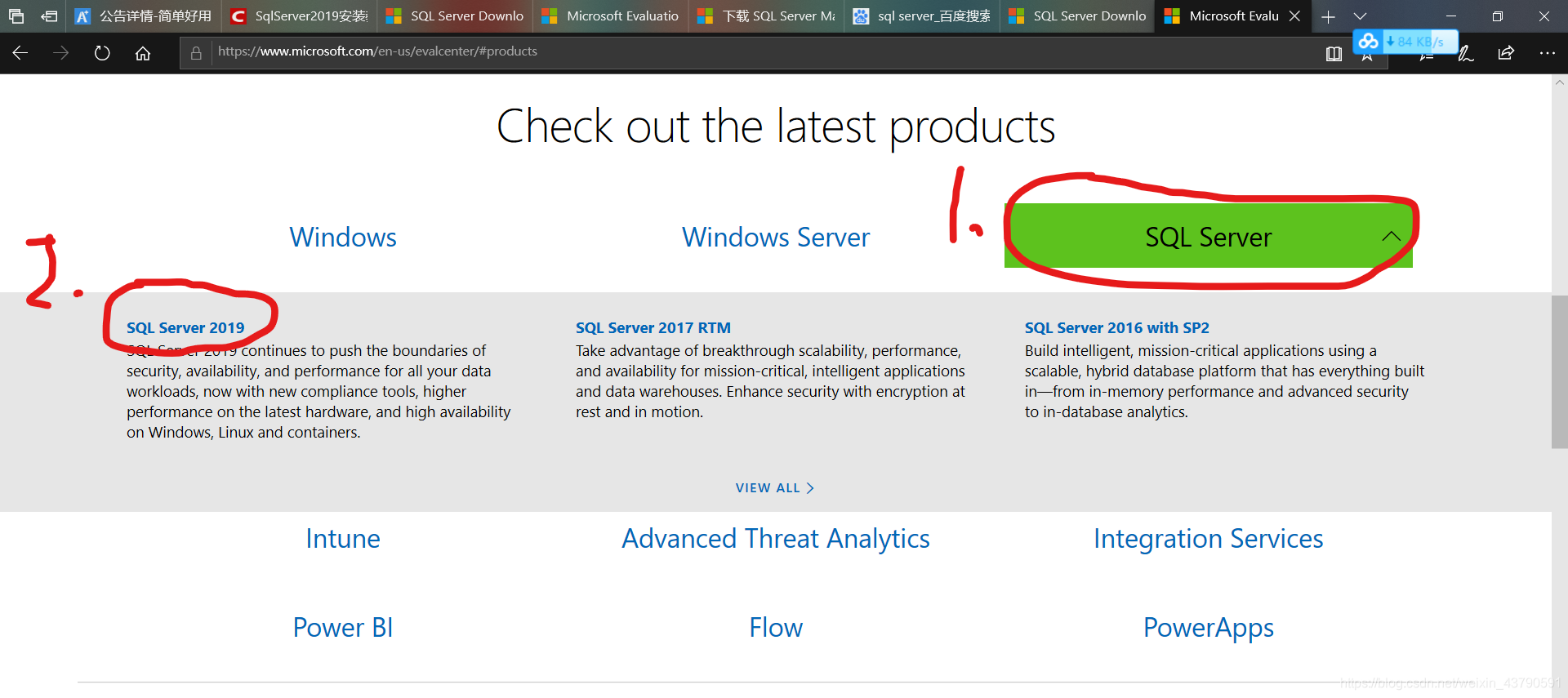Click the SQL Server 2017 RTM description text

pyautogui.click(x=770, y=381)
